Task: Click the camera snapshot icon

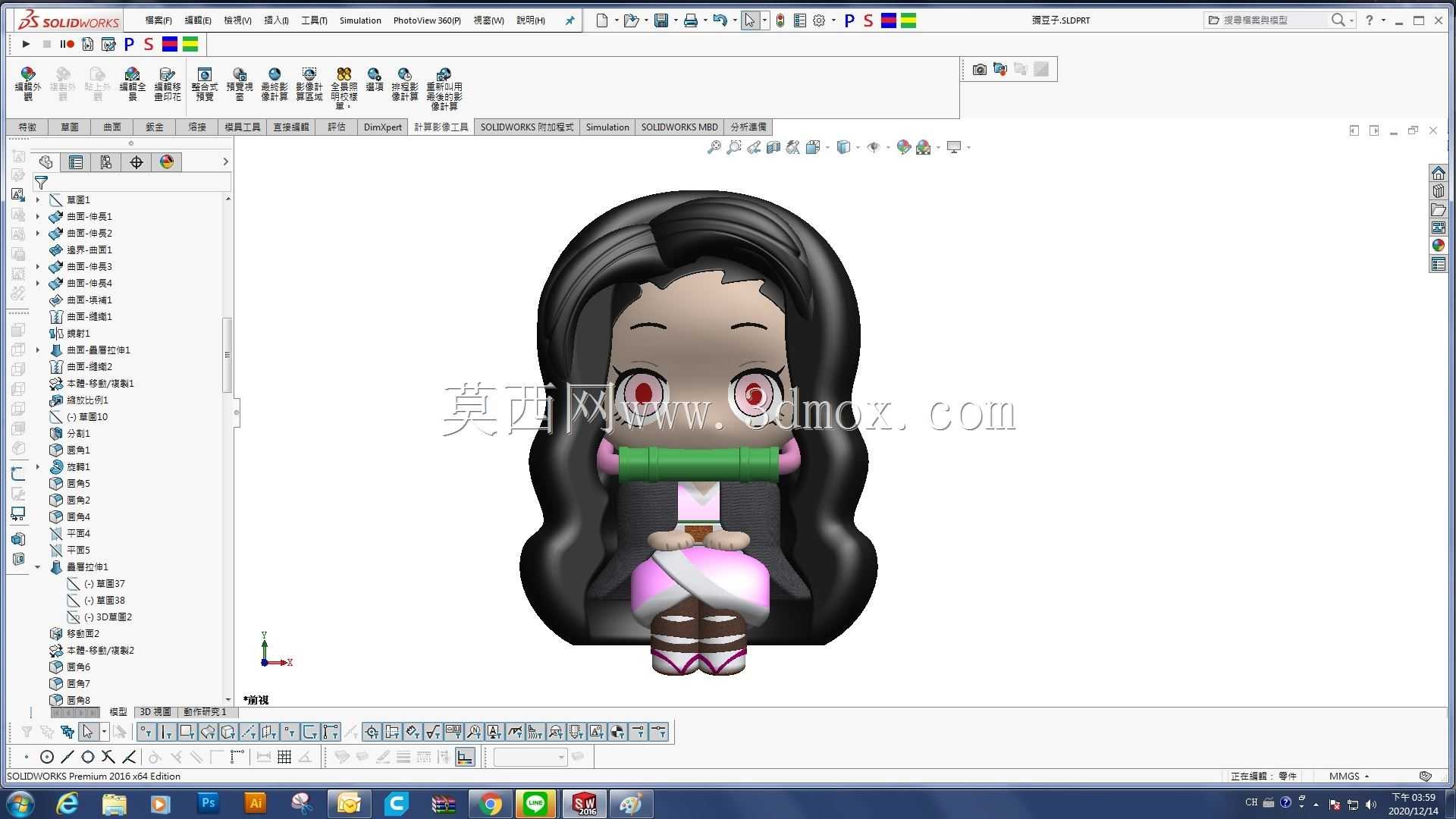Action: 980,70
